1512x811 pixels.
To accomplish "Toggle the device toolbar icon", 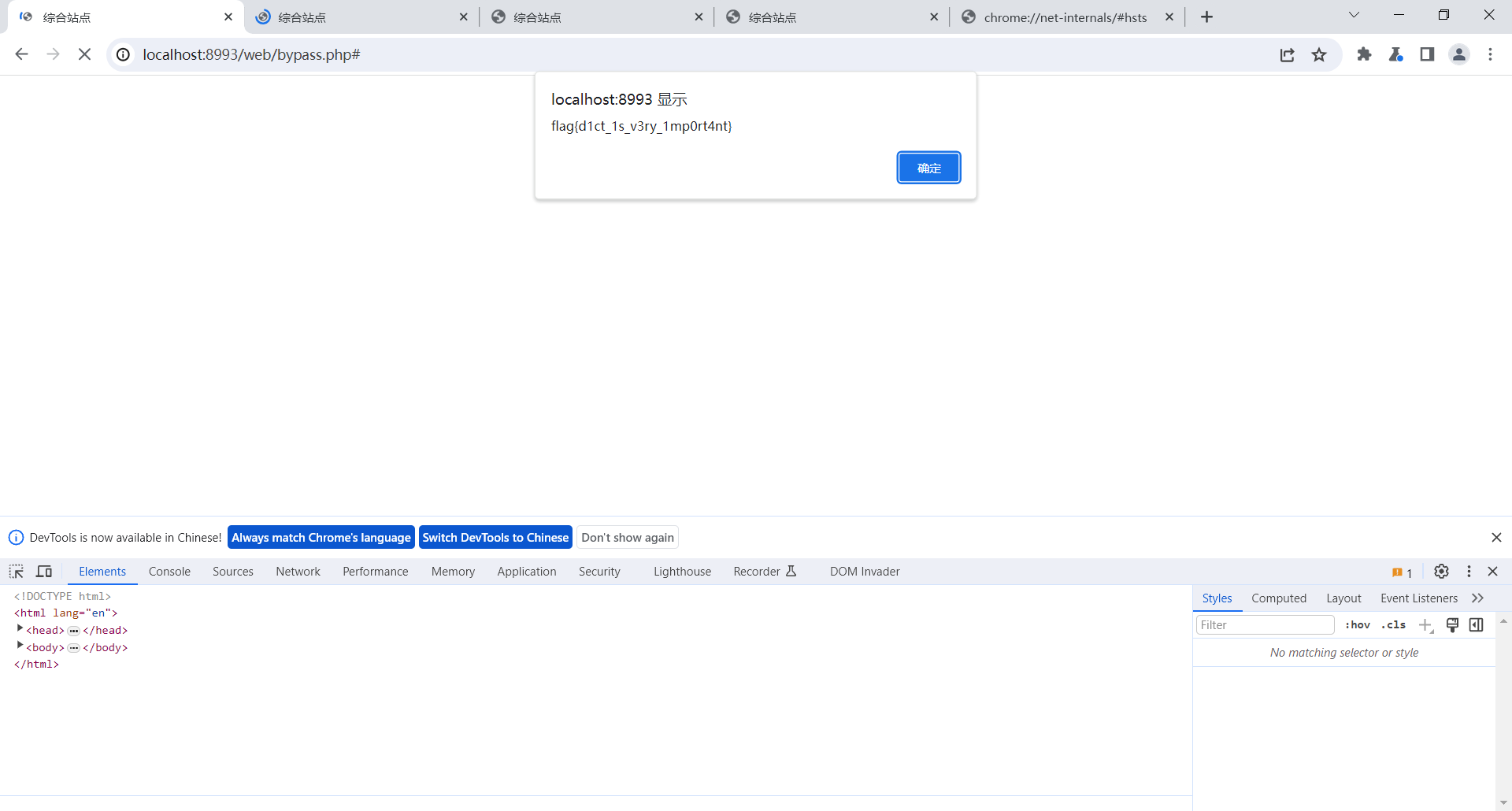I will [45, 572].
